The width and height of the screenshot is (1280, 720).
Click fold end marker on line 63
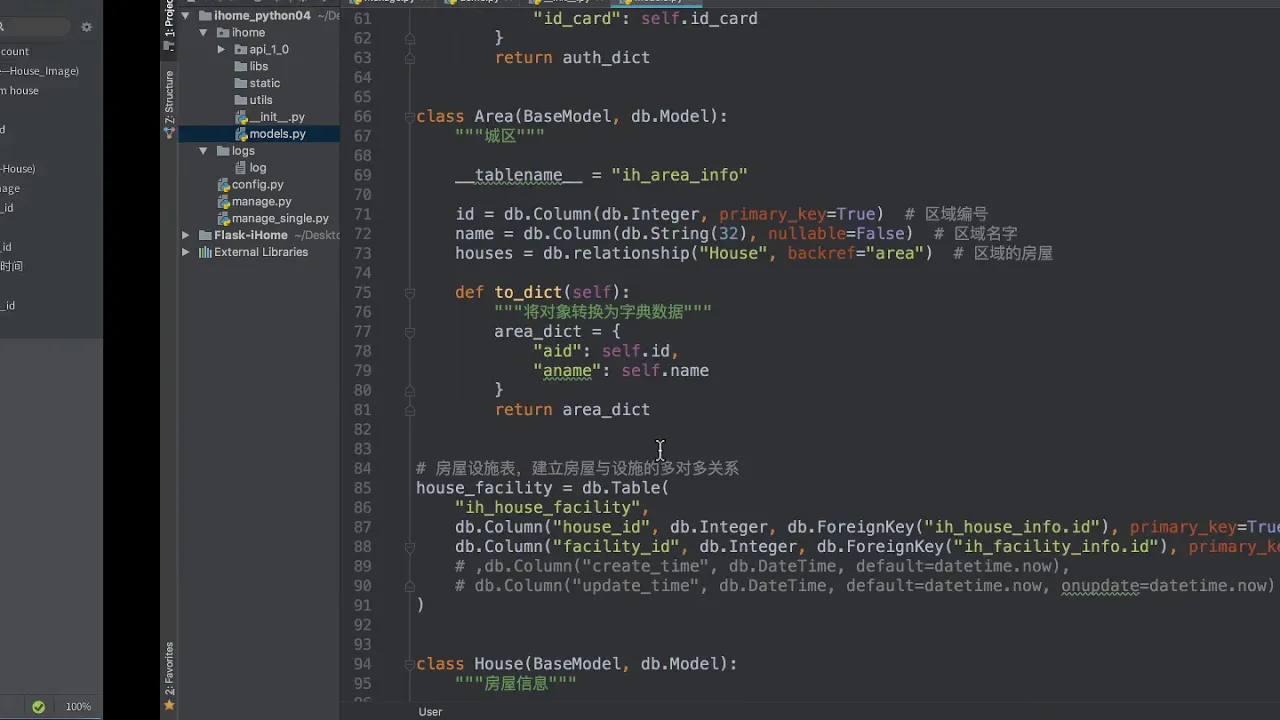pyautogui.click(x=410, y=58)
